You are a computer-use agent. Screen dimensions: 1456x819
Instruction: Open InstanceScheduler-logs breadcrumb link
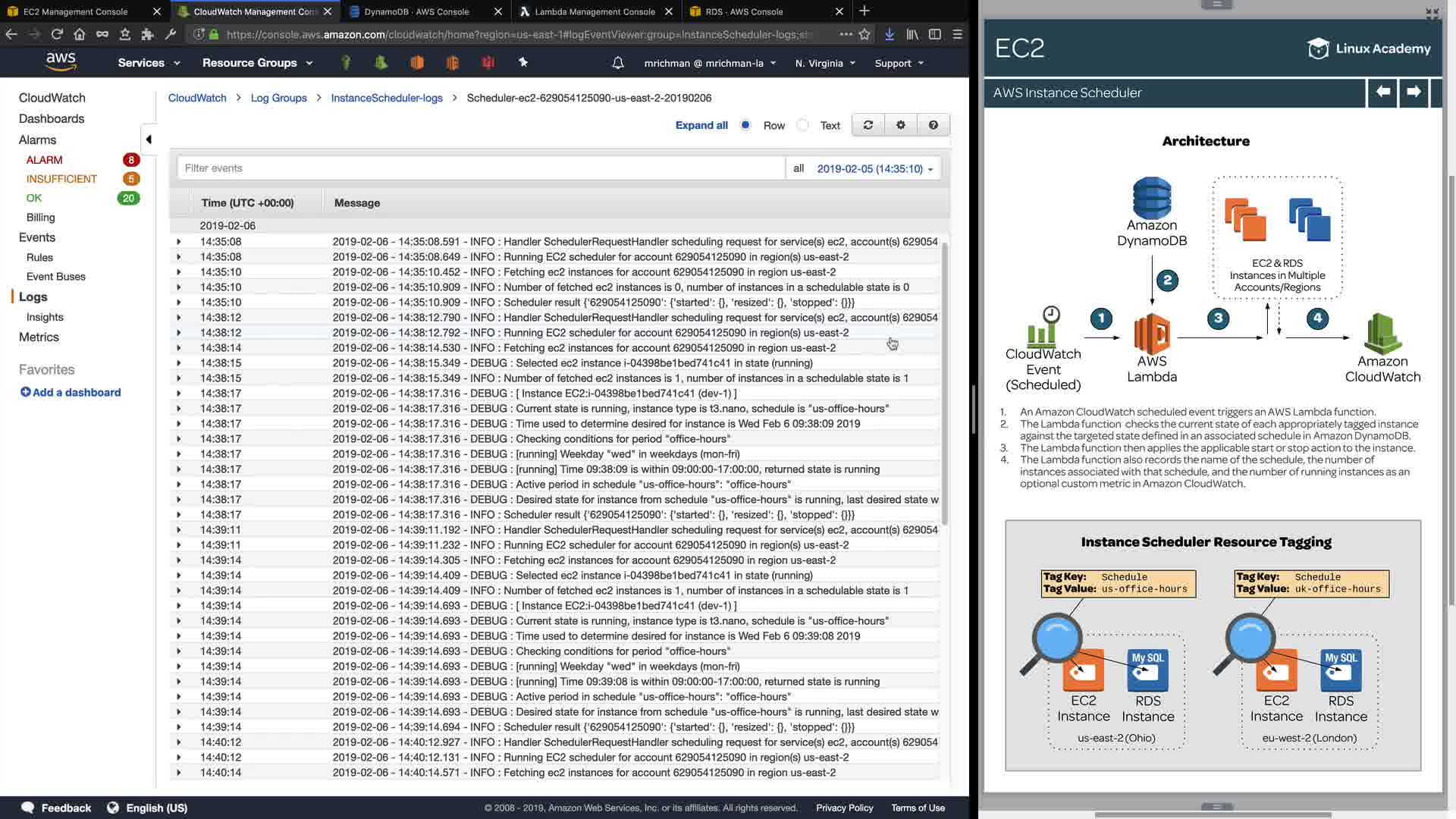click(386, 98)
